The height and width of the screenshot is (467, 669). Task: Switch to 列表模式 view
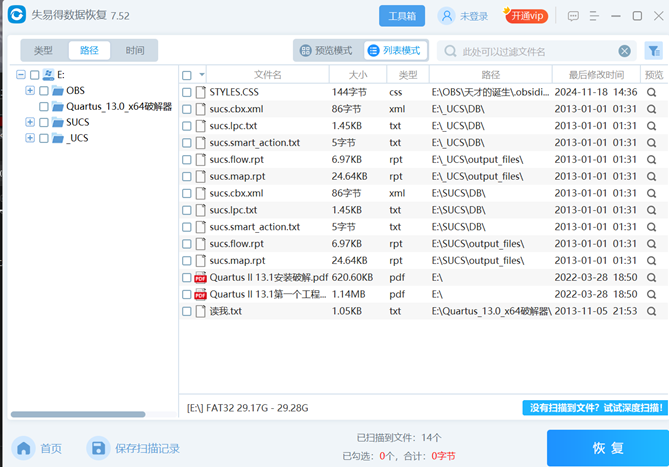pos(395,51)
